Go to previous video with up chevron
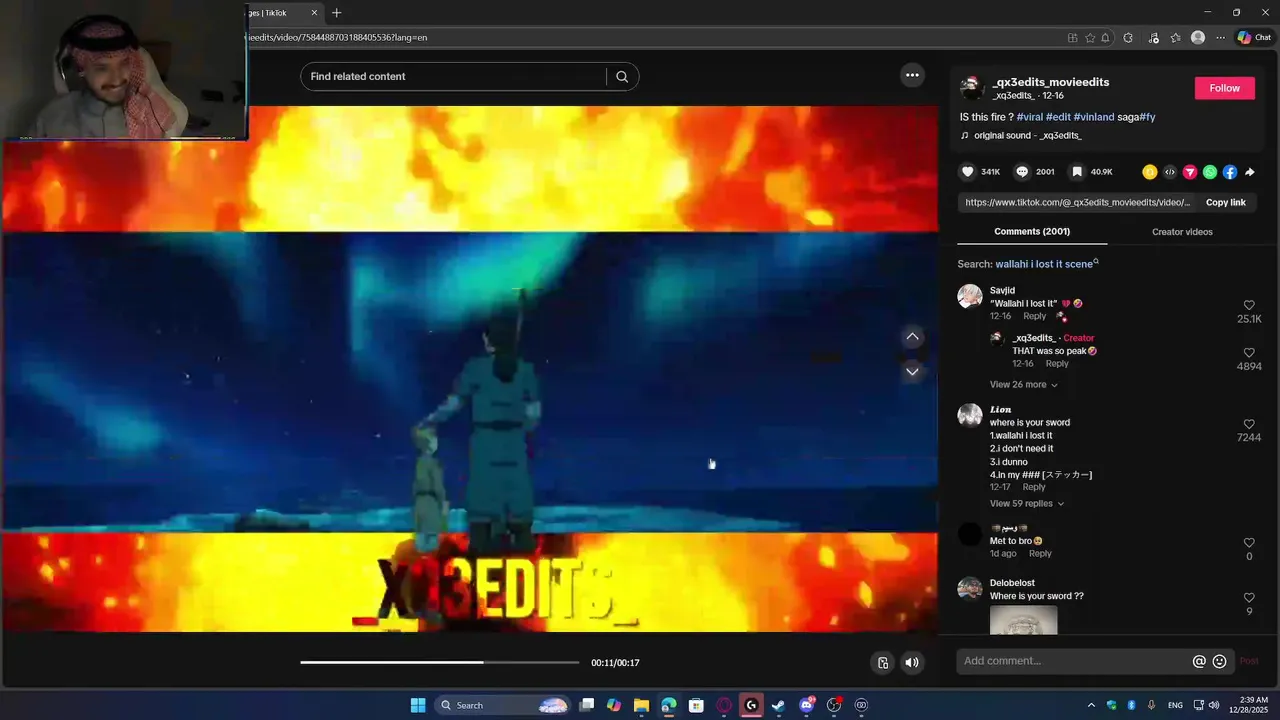1280x720 pixels. click(912, 337)
